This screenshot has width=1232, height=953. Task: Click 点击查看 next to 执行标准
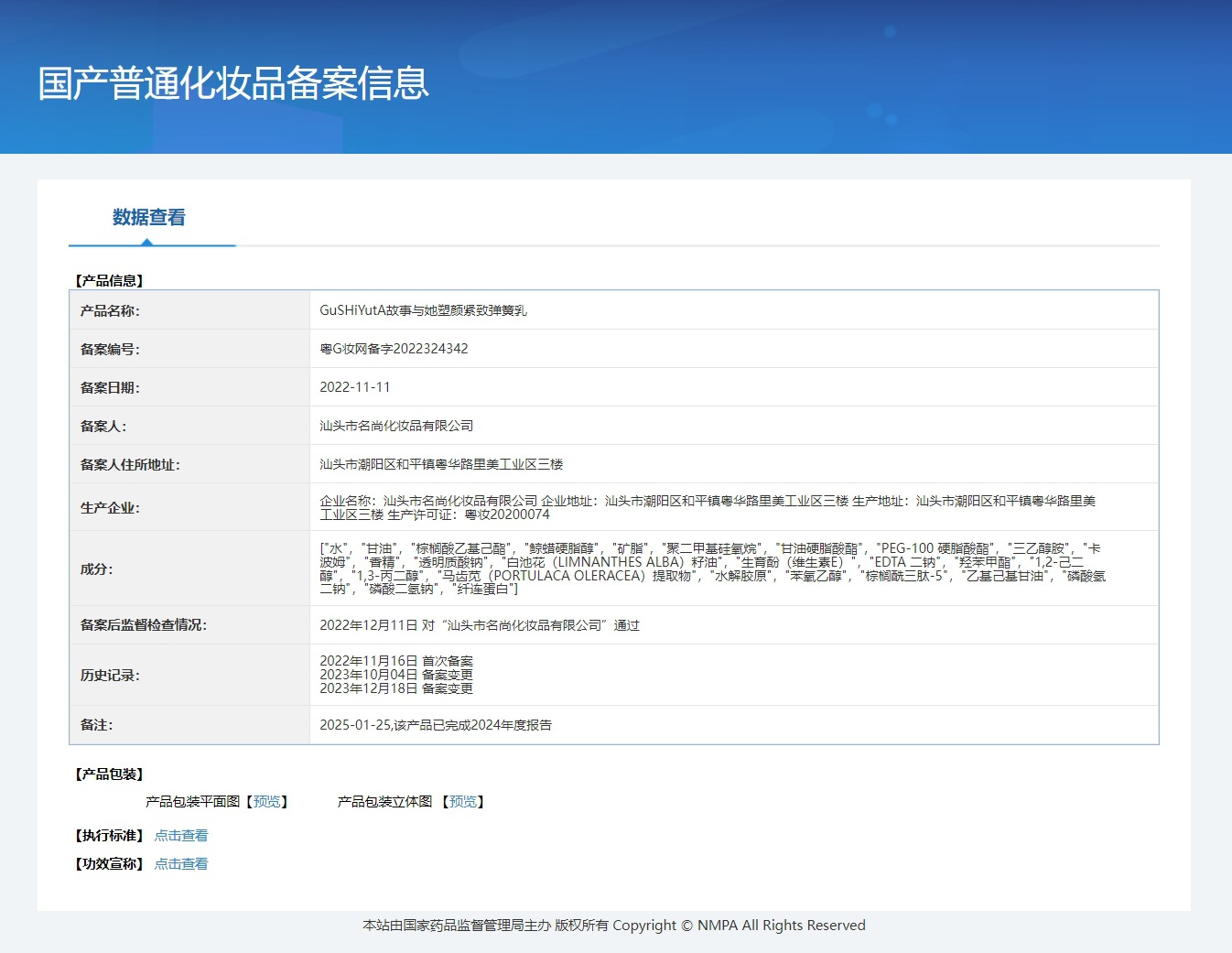pyautogui.click(x=181, y=836)
